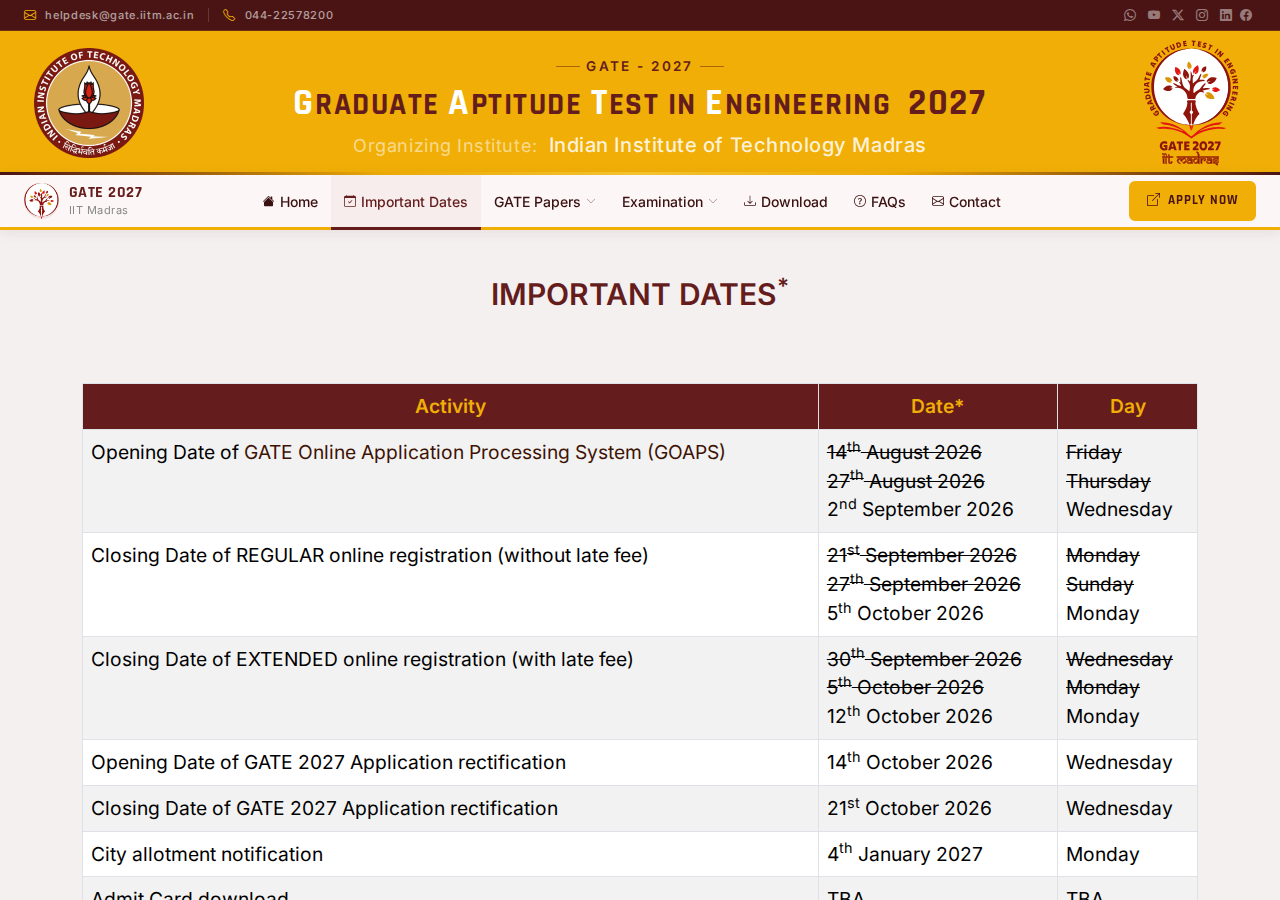
Task: Email helpdesk@gate.iitm.ac.in from the top bar
Action: click(x=109, y=15)
